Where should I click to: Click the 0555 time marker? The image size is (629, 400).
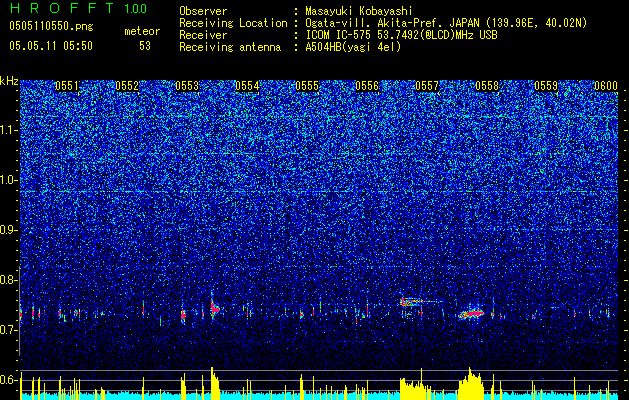[x=307, y=86]
